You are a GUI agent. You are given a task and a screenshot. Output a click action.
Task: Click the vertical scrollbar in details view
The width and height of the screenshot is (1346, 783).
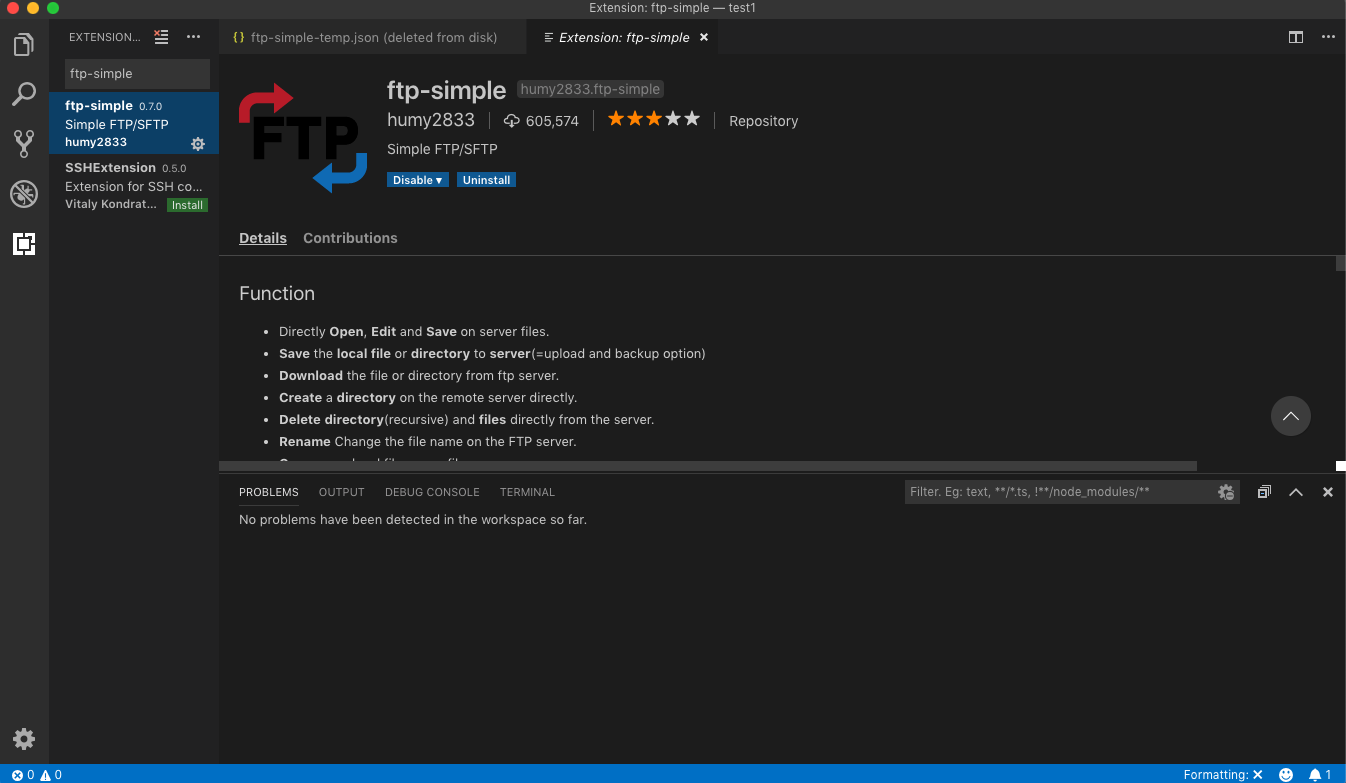click(x=1341, y=264)
